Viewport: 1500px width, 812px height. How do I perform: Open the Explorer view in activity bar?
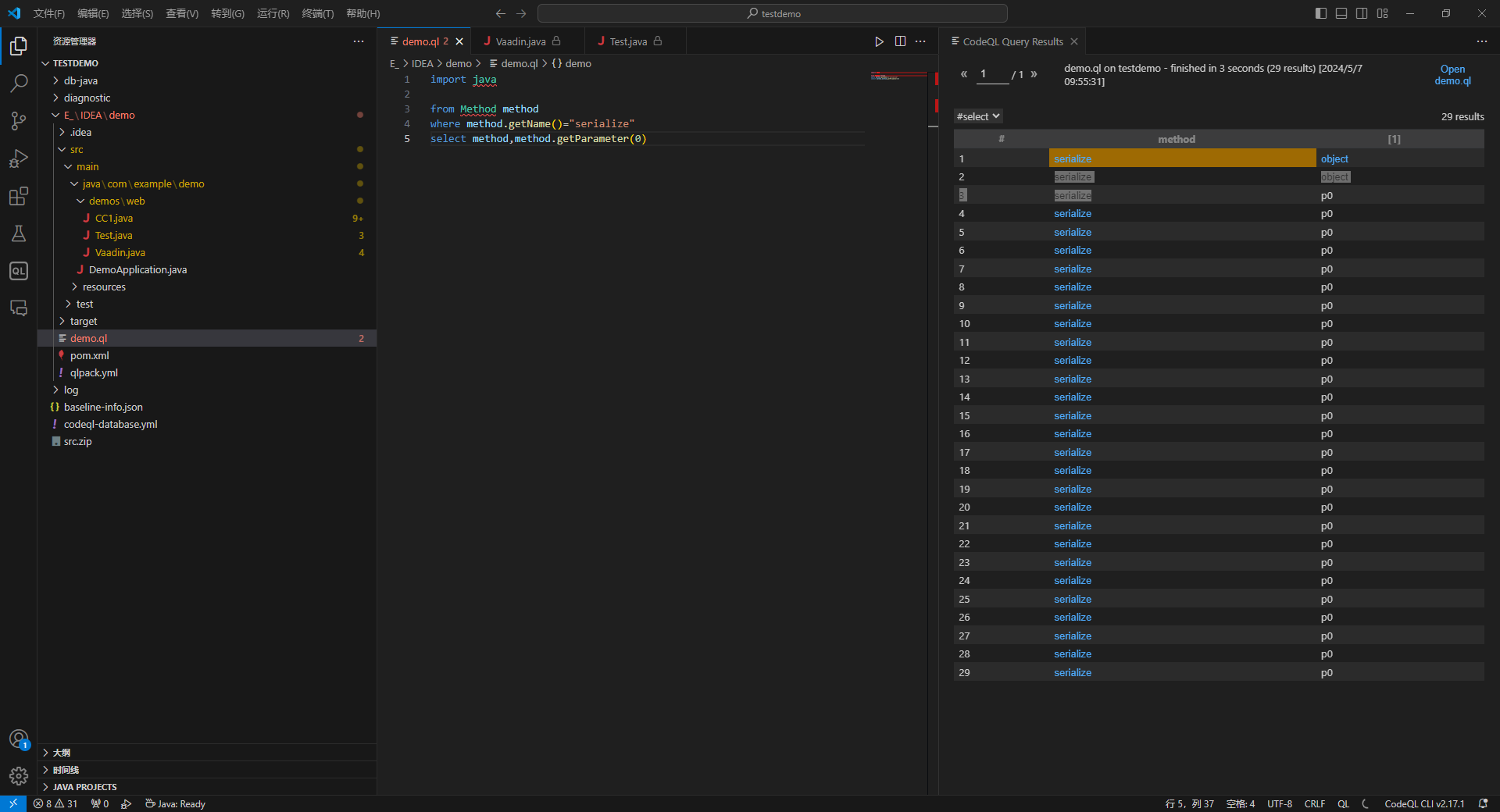pyautogui.click(x=19, y=46)
